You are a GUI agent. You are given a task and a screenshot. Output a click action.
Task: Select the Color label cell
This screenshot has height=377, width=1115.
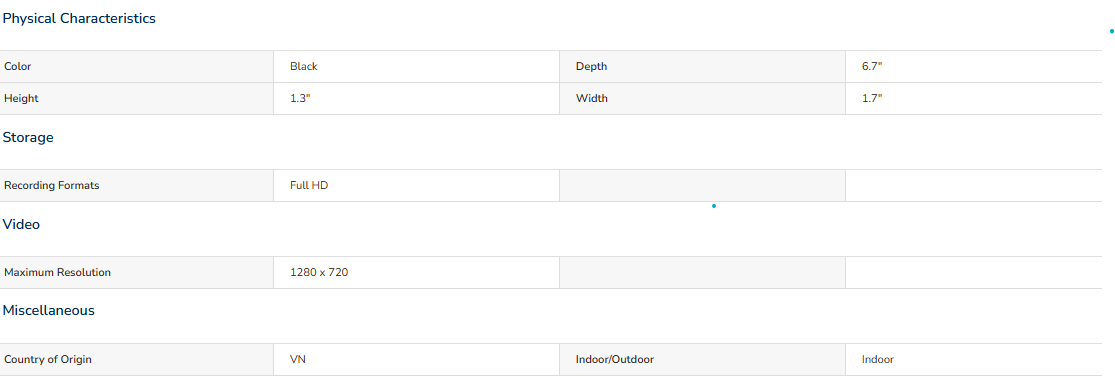click(x=137, y=67)
